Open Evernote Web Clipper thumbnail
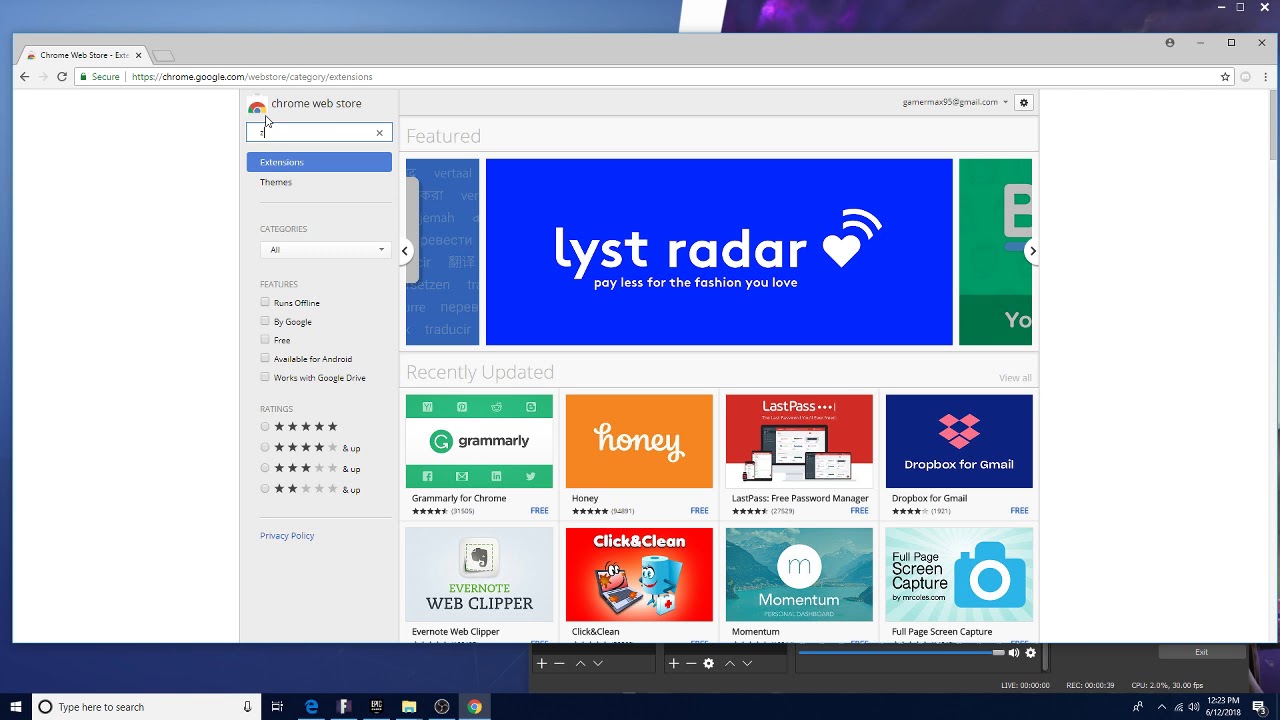The width and height of the screenshot is (1280, 720). (x=479, y=574)
